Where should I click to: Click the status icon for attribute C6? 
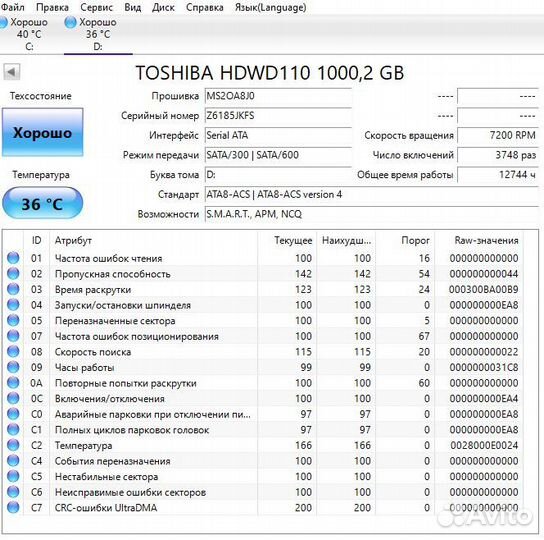pyautogui.click(x=13, y=492)
